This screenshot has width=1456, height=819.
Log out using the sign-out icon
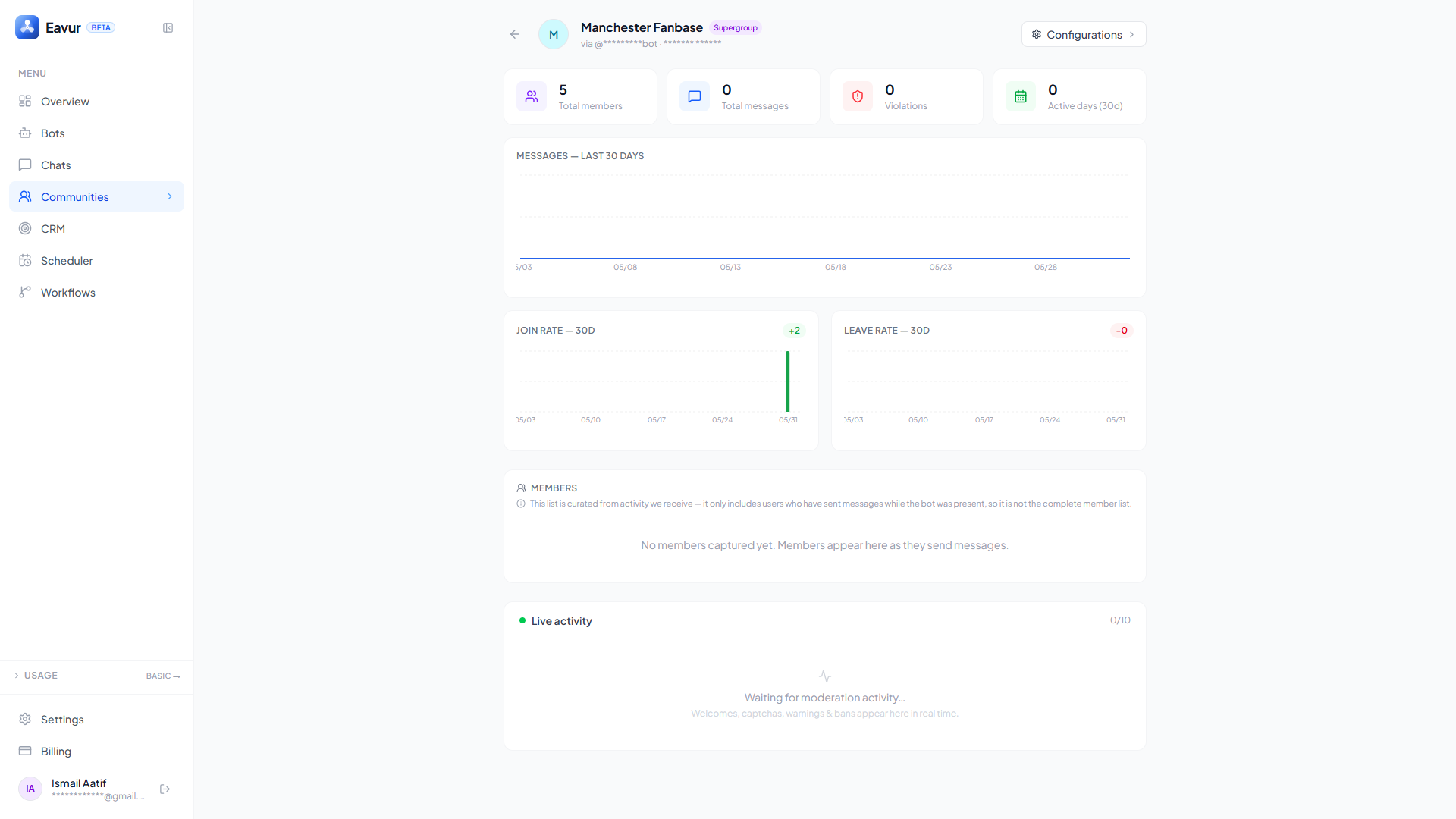tap(165, 789)
